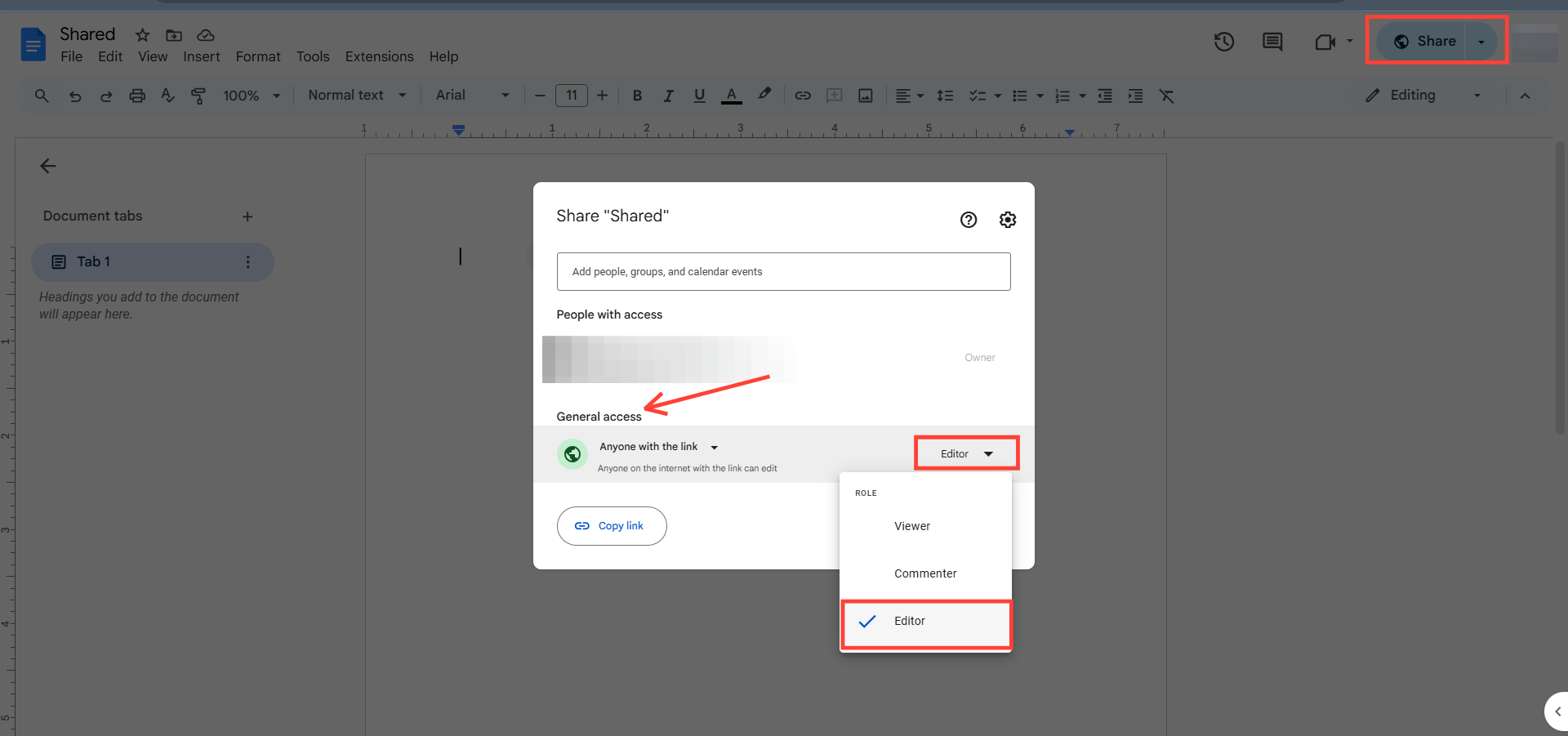
Task: Print the document
Action: [137, 96]
